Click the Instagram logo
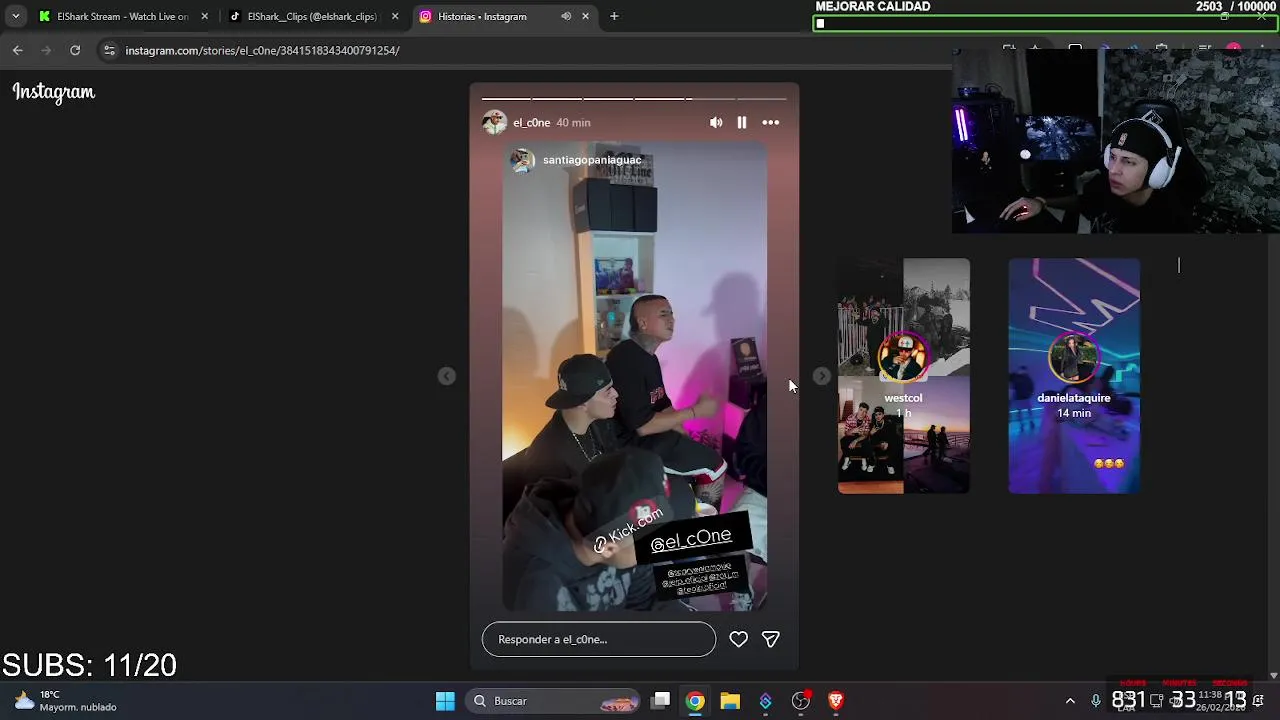Viewport: 1280px width, 720px height. point(54,92)
